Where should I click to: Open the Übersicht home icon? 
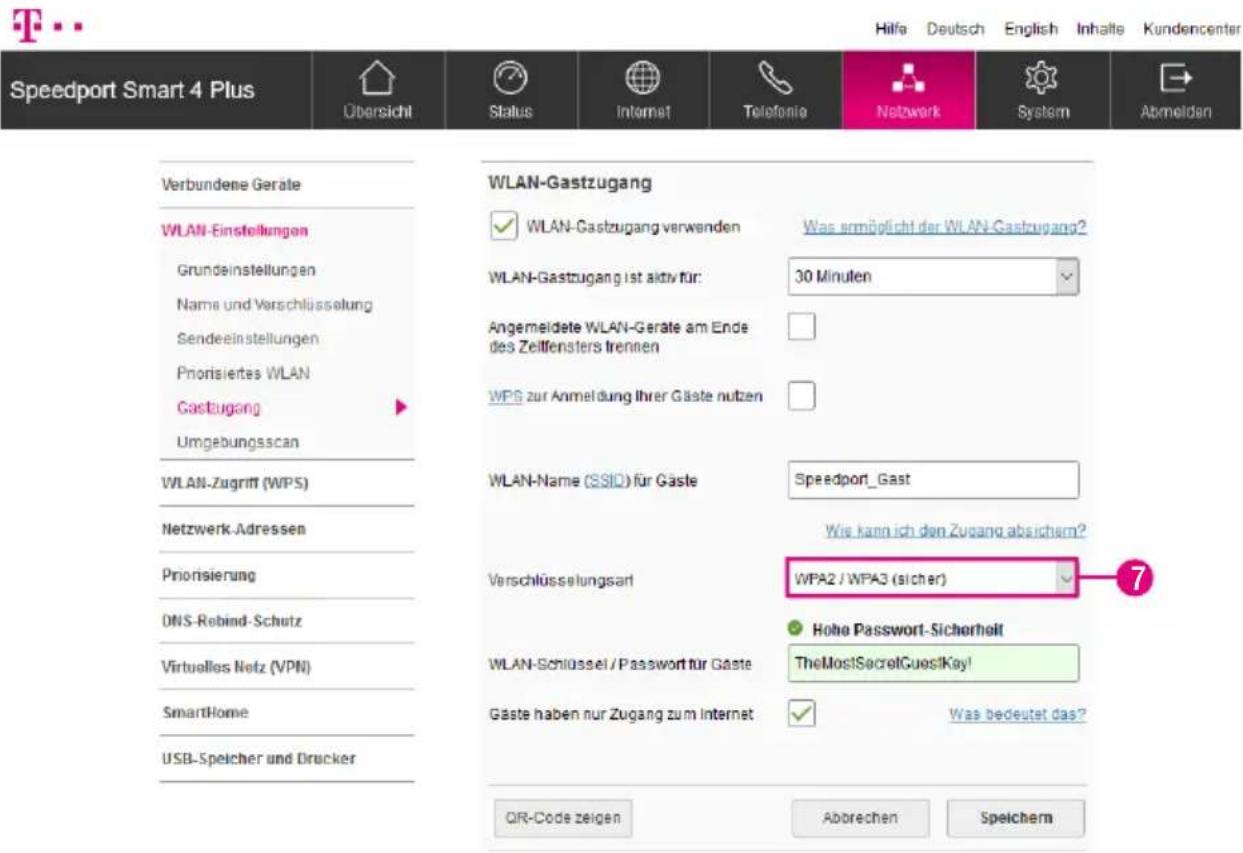[x=378, y=78]
